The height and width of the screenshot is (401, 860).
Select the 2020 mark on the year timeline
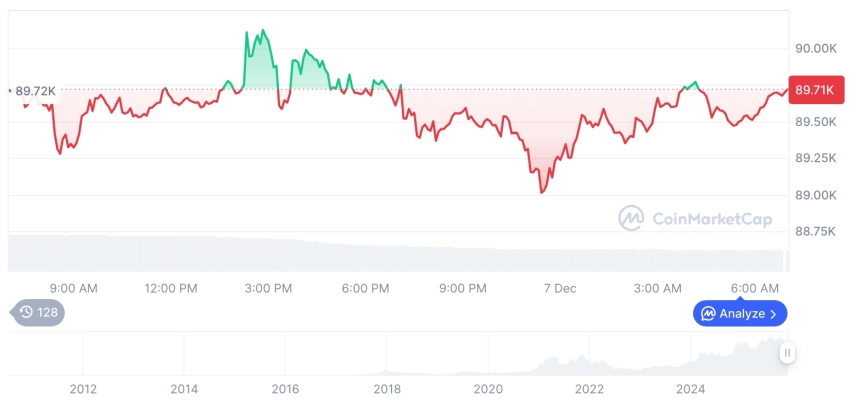tap(488, 389)
